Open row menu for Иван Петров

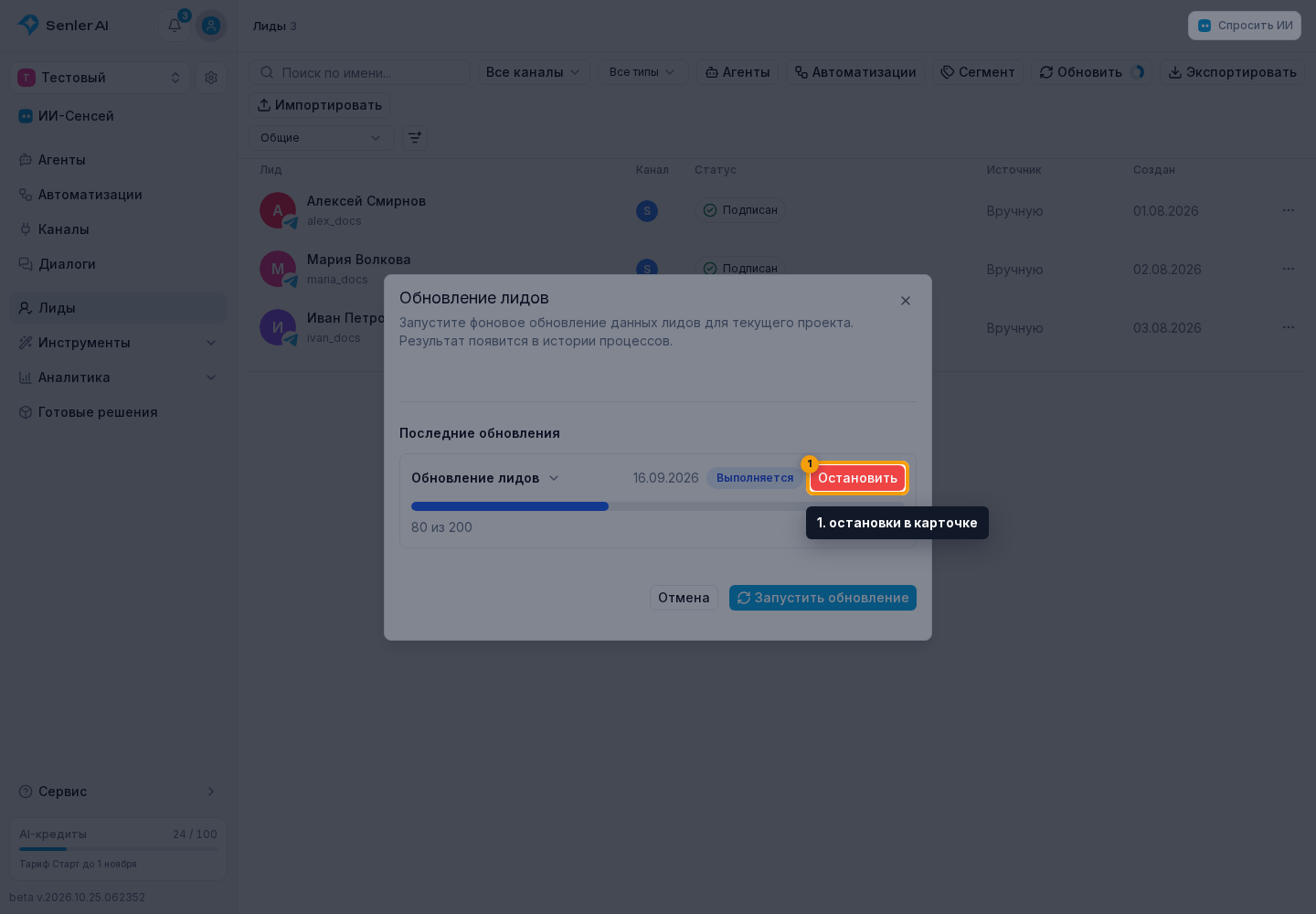(1289, 327)
